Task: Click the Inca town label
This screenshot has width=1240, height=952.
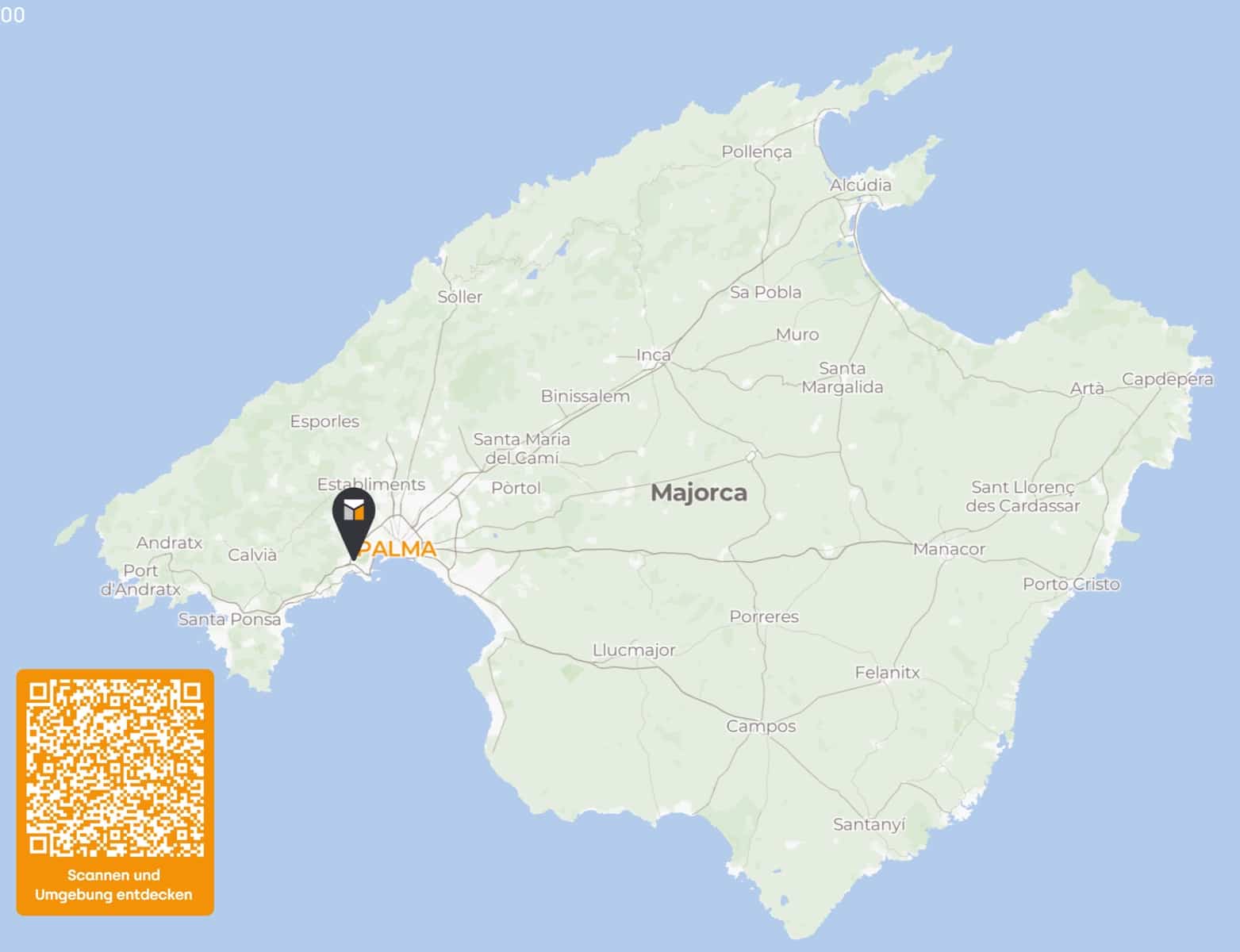Action: (x=654, y=355)
